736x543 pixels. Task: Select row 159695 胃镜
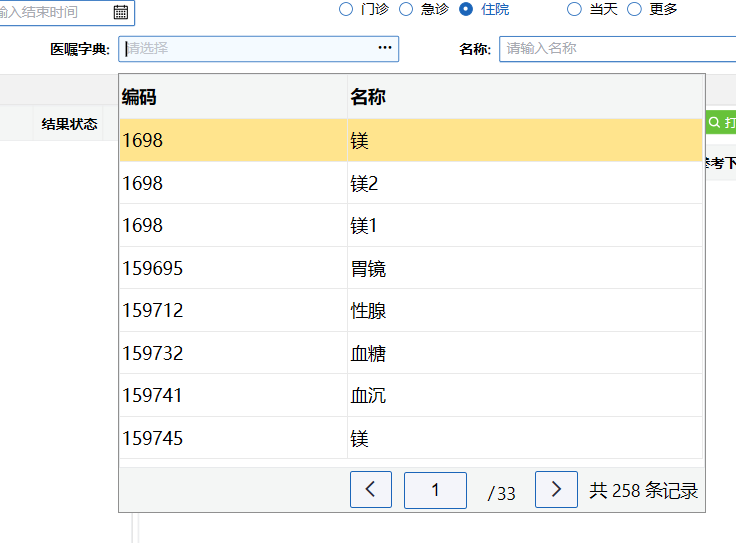pos(411,268)
